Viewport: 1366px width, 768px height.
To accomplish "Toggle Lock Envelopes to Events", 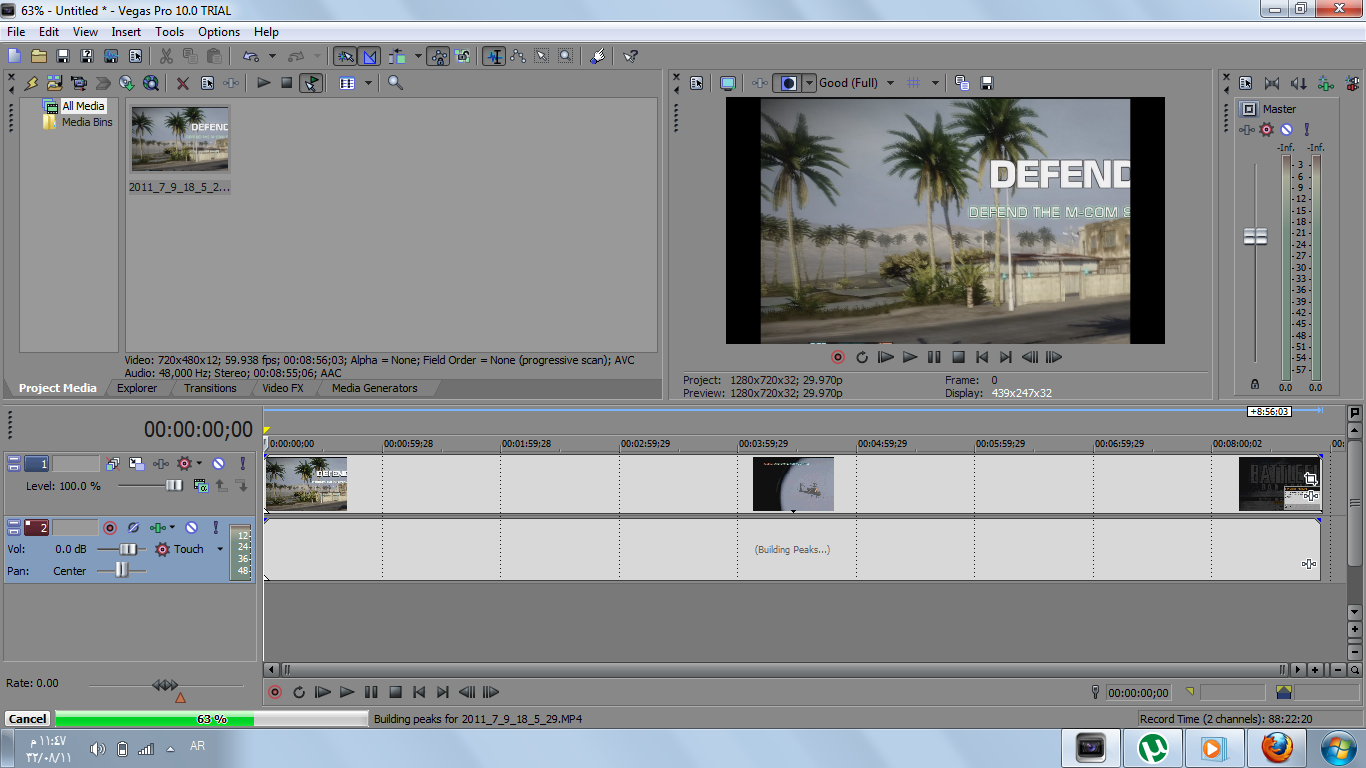I will pos(438,56).
